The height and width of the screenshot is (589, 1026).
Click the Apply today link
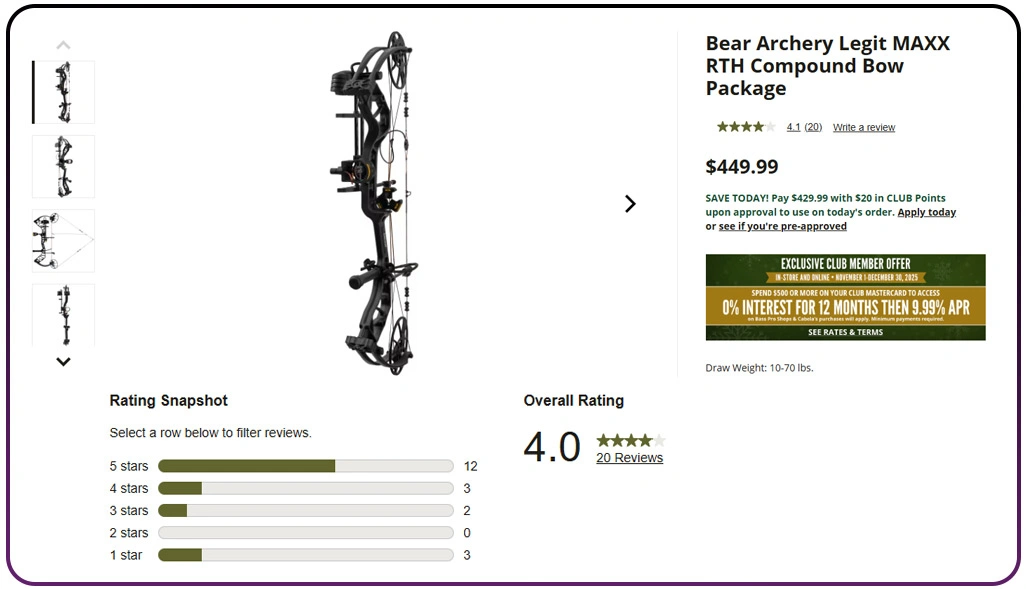926,212
